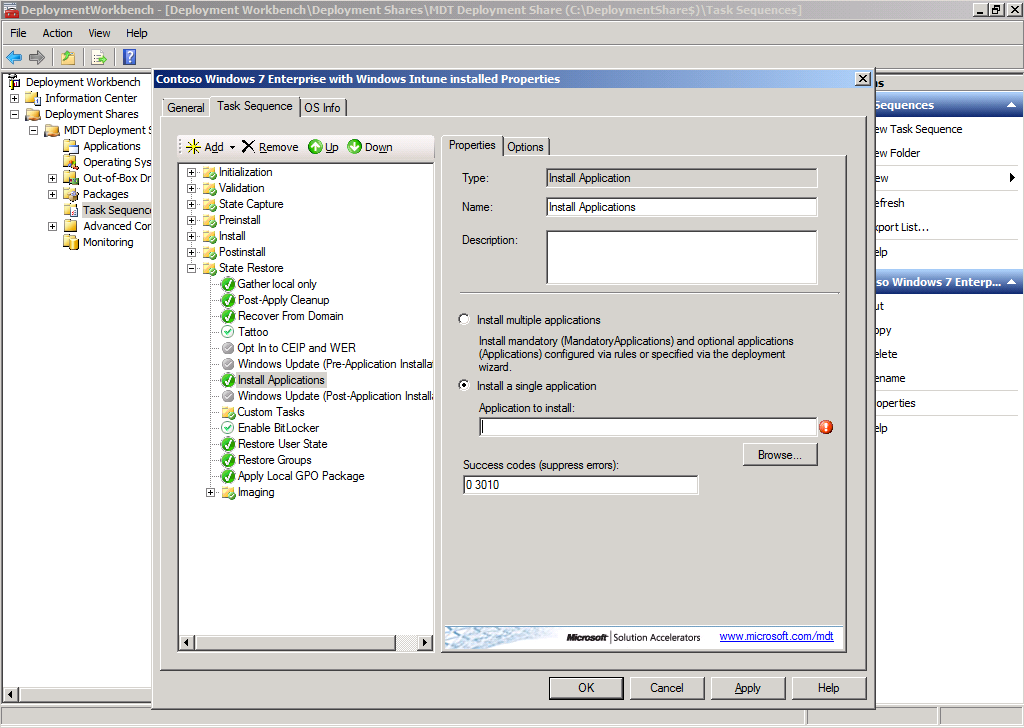
Task: Click the Up green arrow icon
Action: [315, 147]
